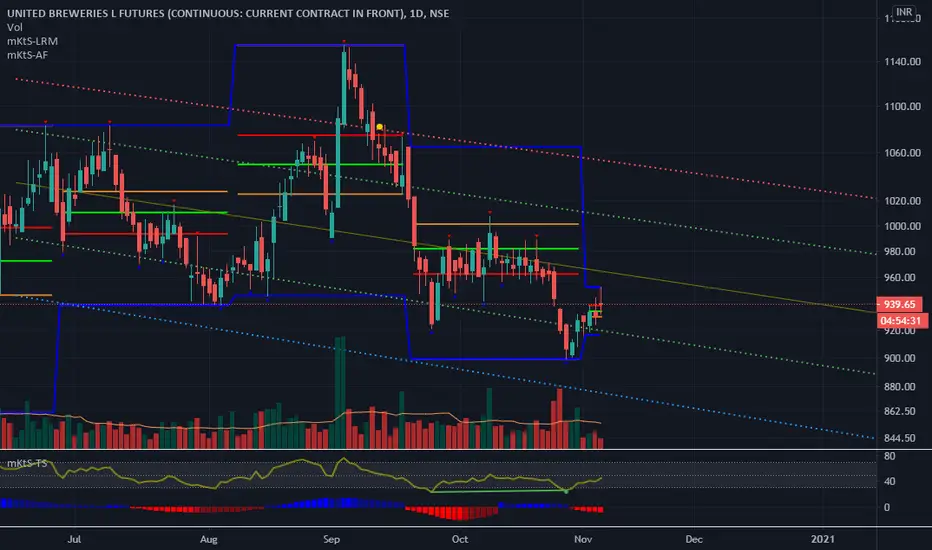This screenshot has width=932, height=550.
Task: Click the United Breweries L Futures chart title
Action: point(228,13)
